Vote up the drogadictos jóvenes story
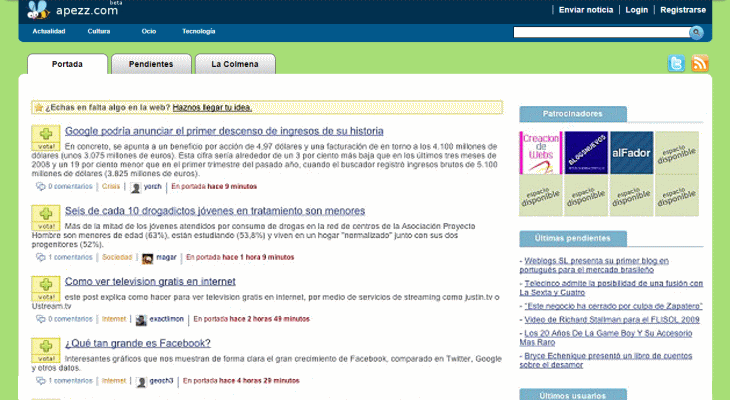This screenshot has height=400, width=730. coord(46,217)
